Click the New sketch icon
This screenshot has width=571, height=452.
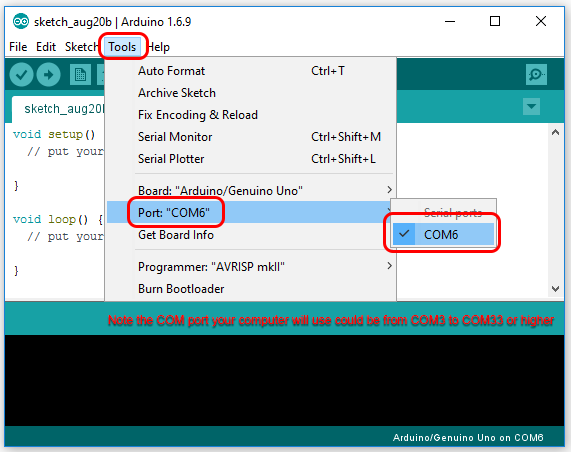pyautogui.click(x=80, y=75)
